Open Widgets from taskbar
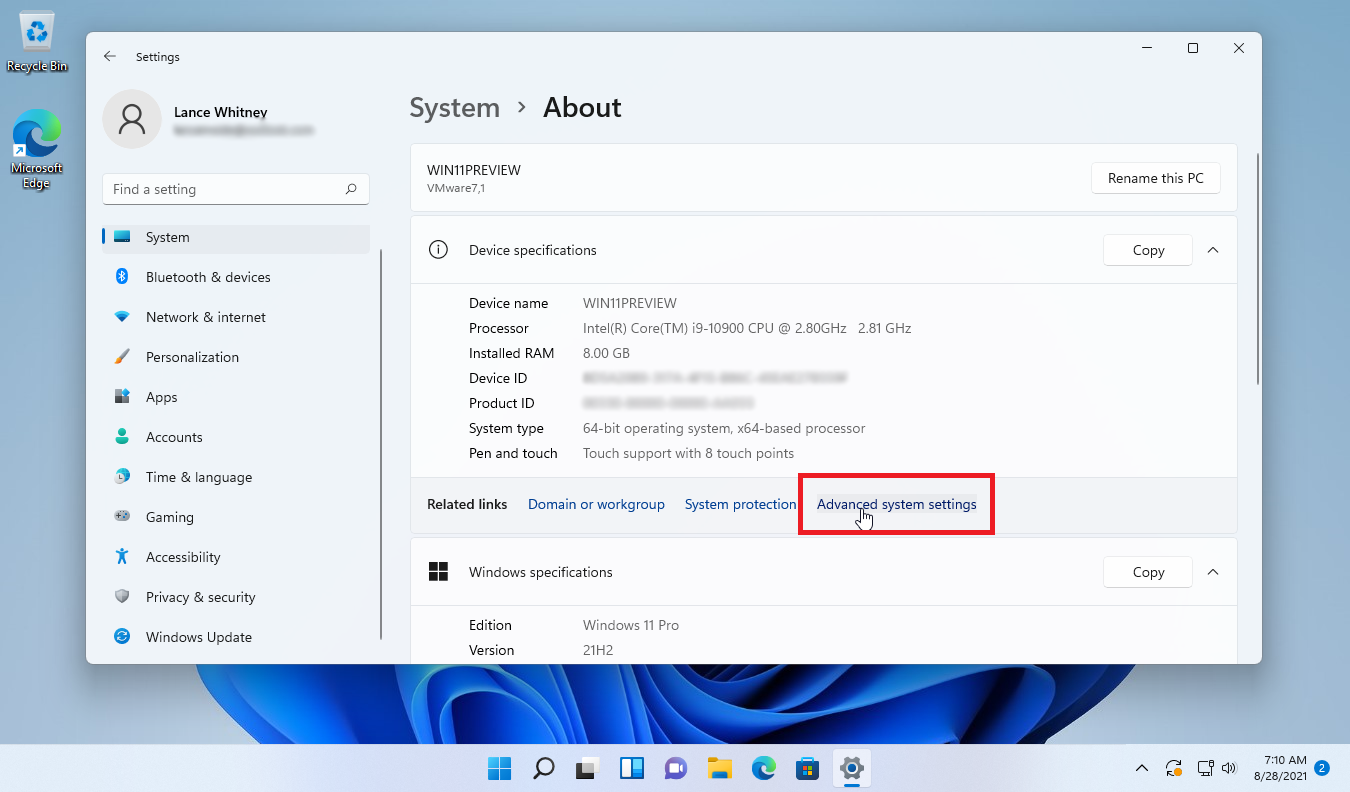The image size is (1350, 792). pos(631,768)
